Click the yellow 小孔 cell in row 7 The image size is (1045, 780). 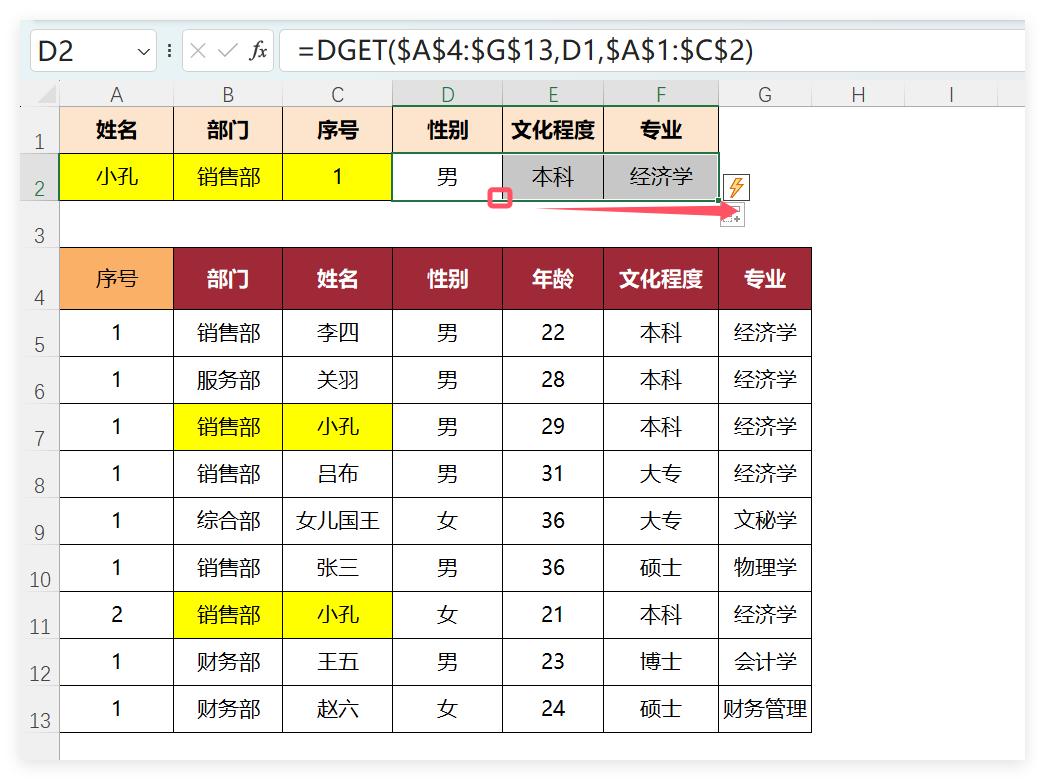[337, 427]
